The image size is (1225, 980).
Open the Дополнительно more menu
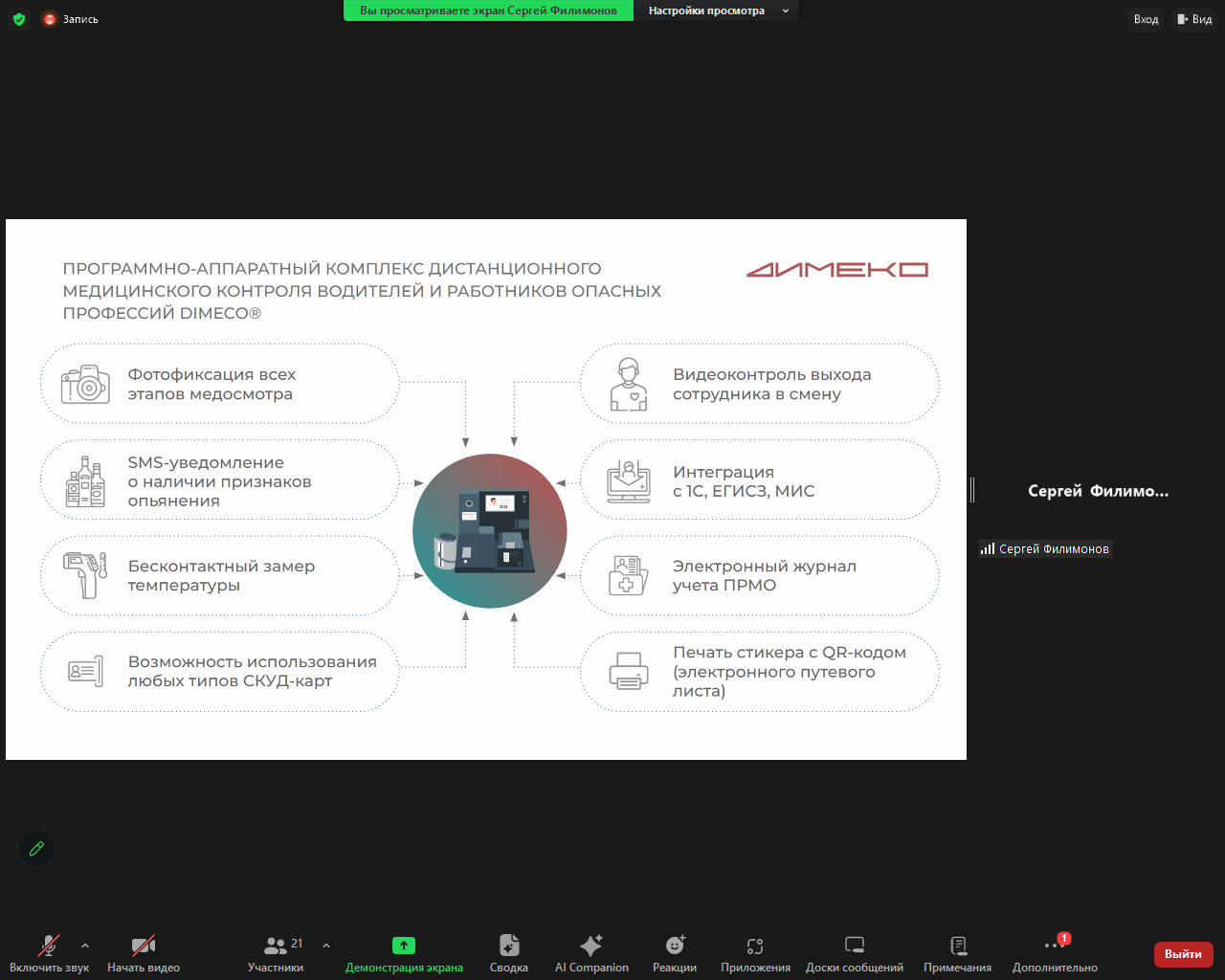1055,954
